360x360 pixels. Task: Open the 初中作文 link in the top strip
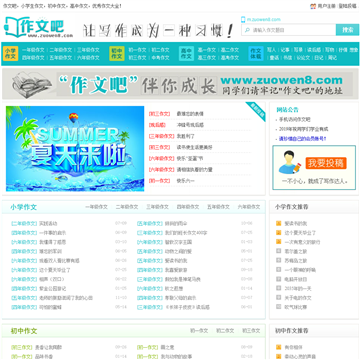(x=56, y=6)
